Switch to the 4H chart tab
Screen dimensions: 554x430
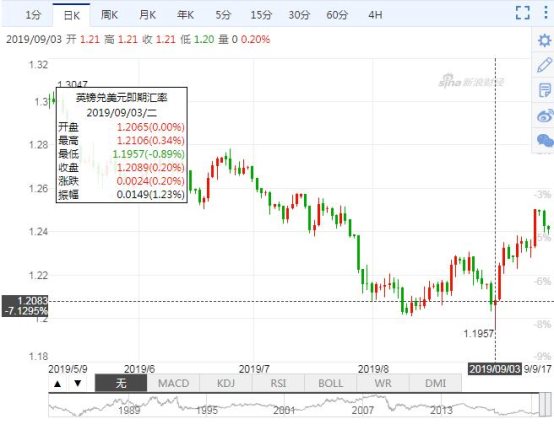pos(375,15)
